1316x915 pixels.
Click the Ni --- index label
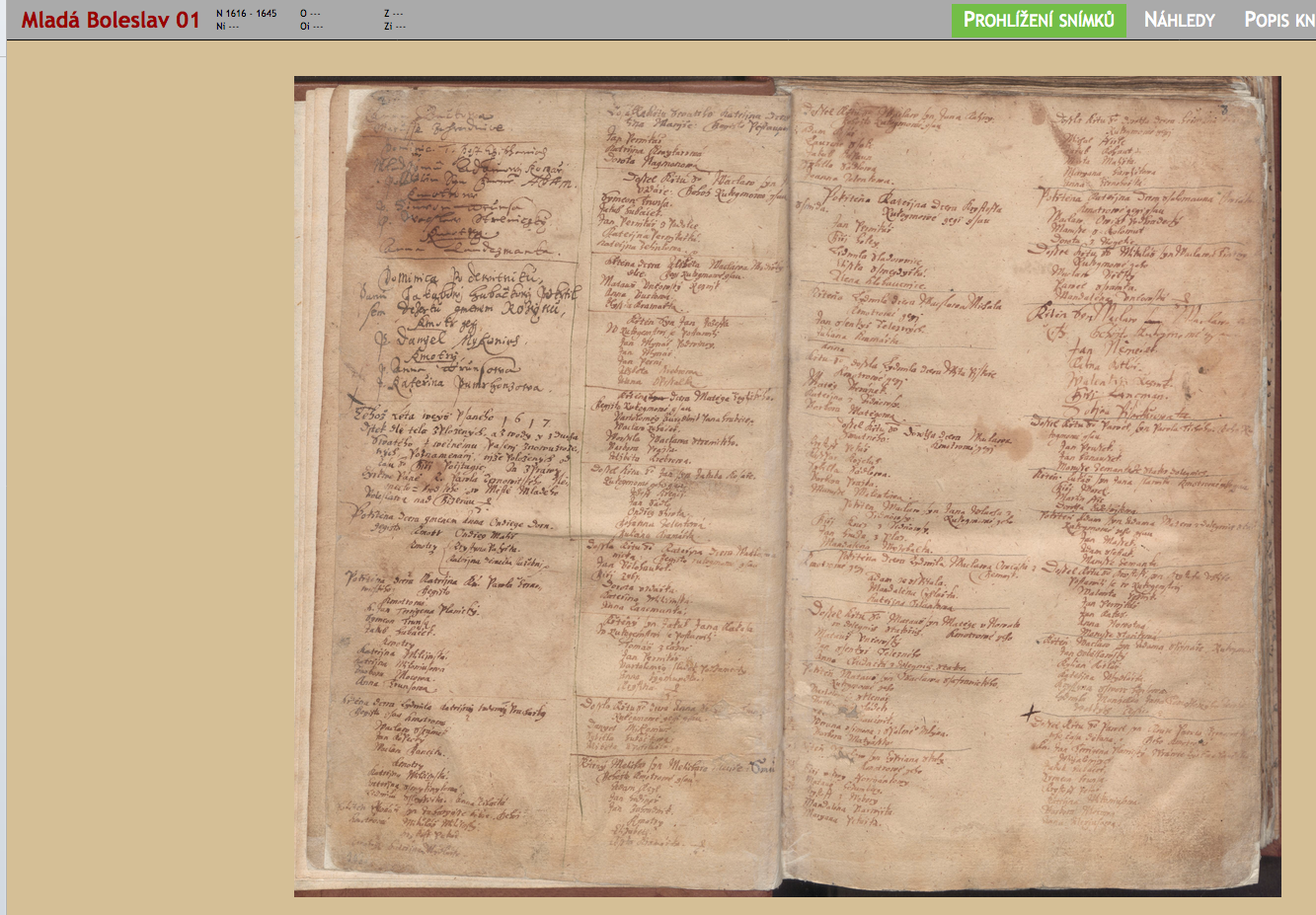(x=227, y=27)
